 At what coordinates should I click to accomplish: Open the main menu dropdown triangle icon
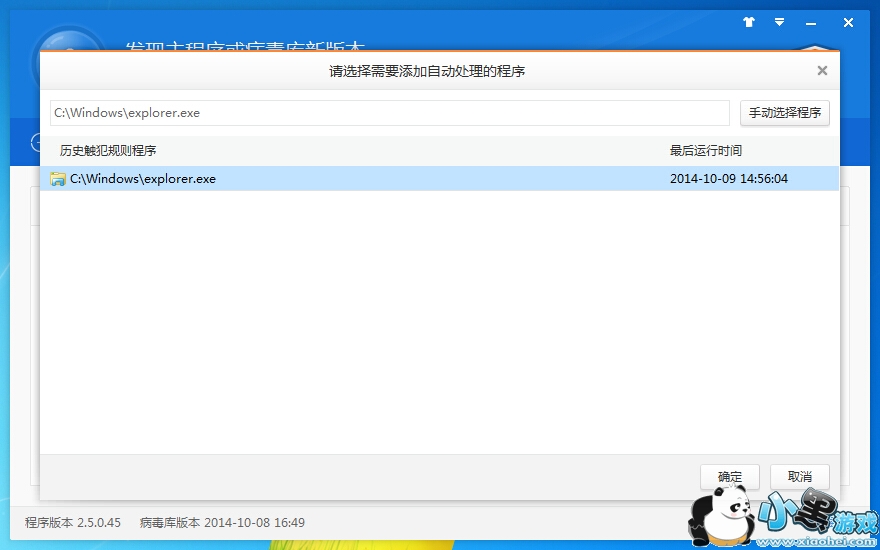[x=780, y=22]
